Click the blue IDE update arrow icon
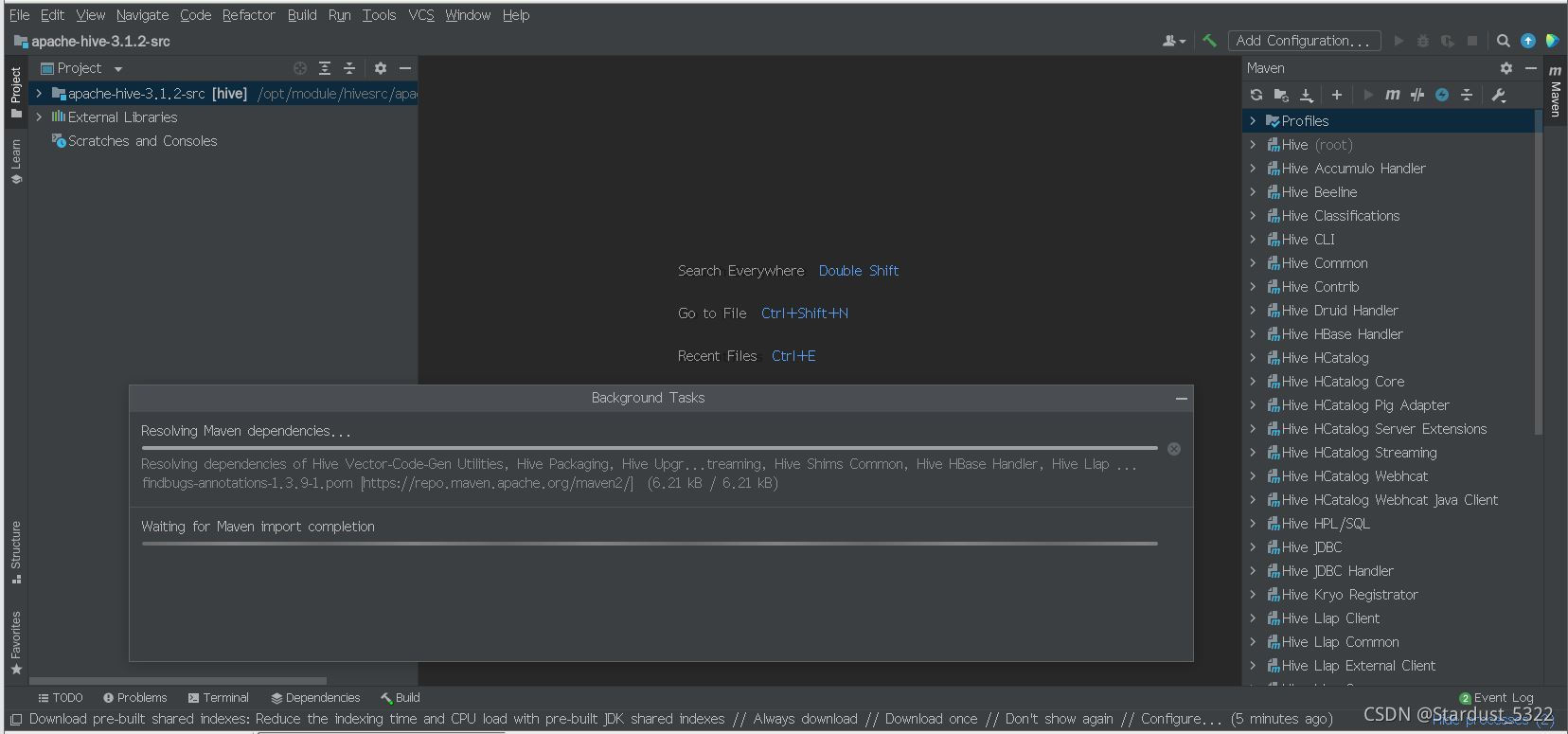 [x=1527, y=41]
